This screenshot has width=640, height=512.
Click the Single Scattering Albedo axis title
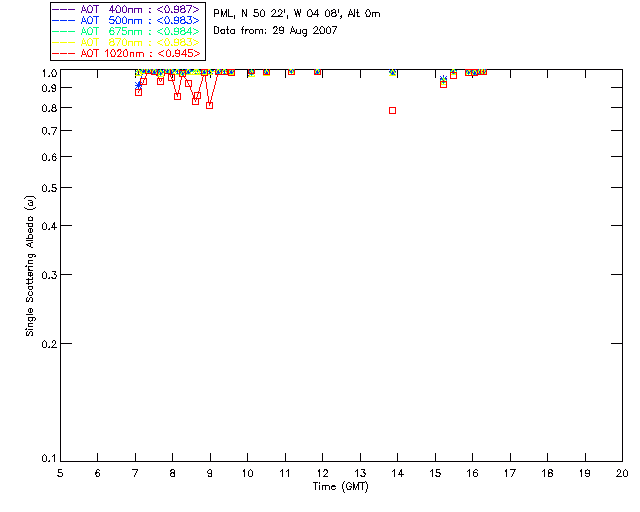(30, 266)
